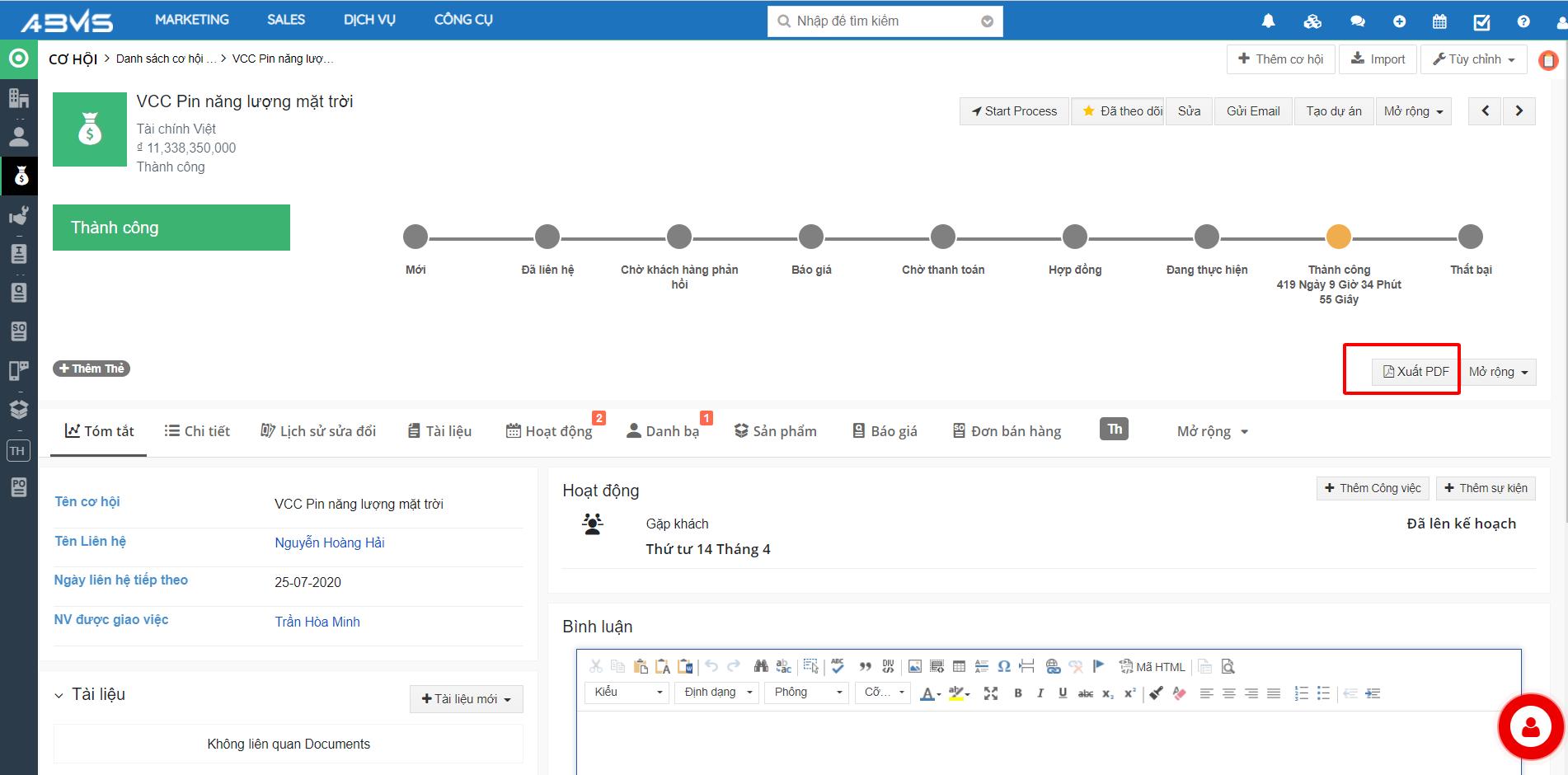Go to next record with right arrow
Screen dimensions: 1568x775
[x=1519, y=111]
